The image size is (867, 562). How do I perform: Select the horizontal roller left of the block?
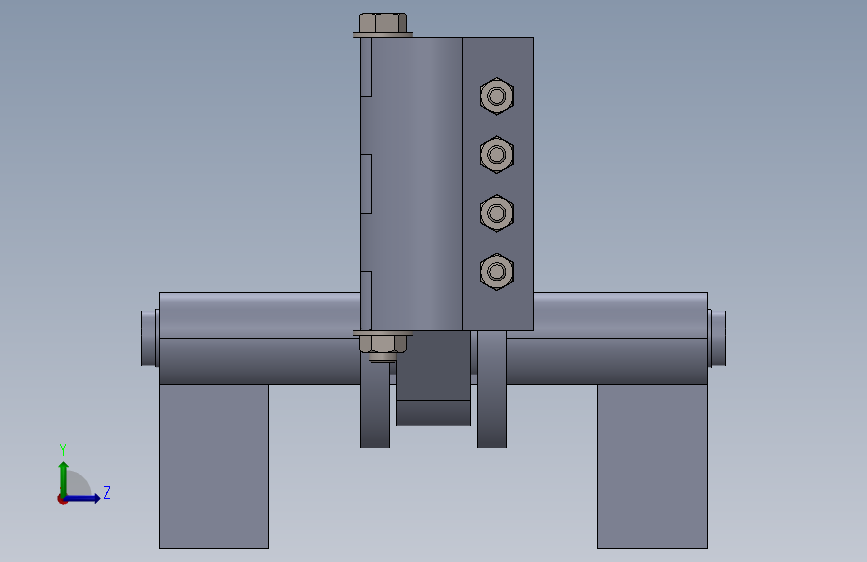click(259, 338)
